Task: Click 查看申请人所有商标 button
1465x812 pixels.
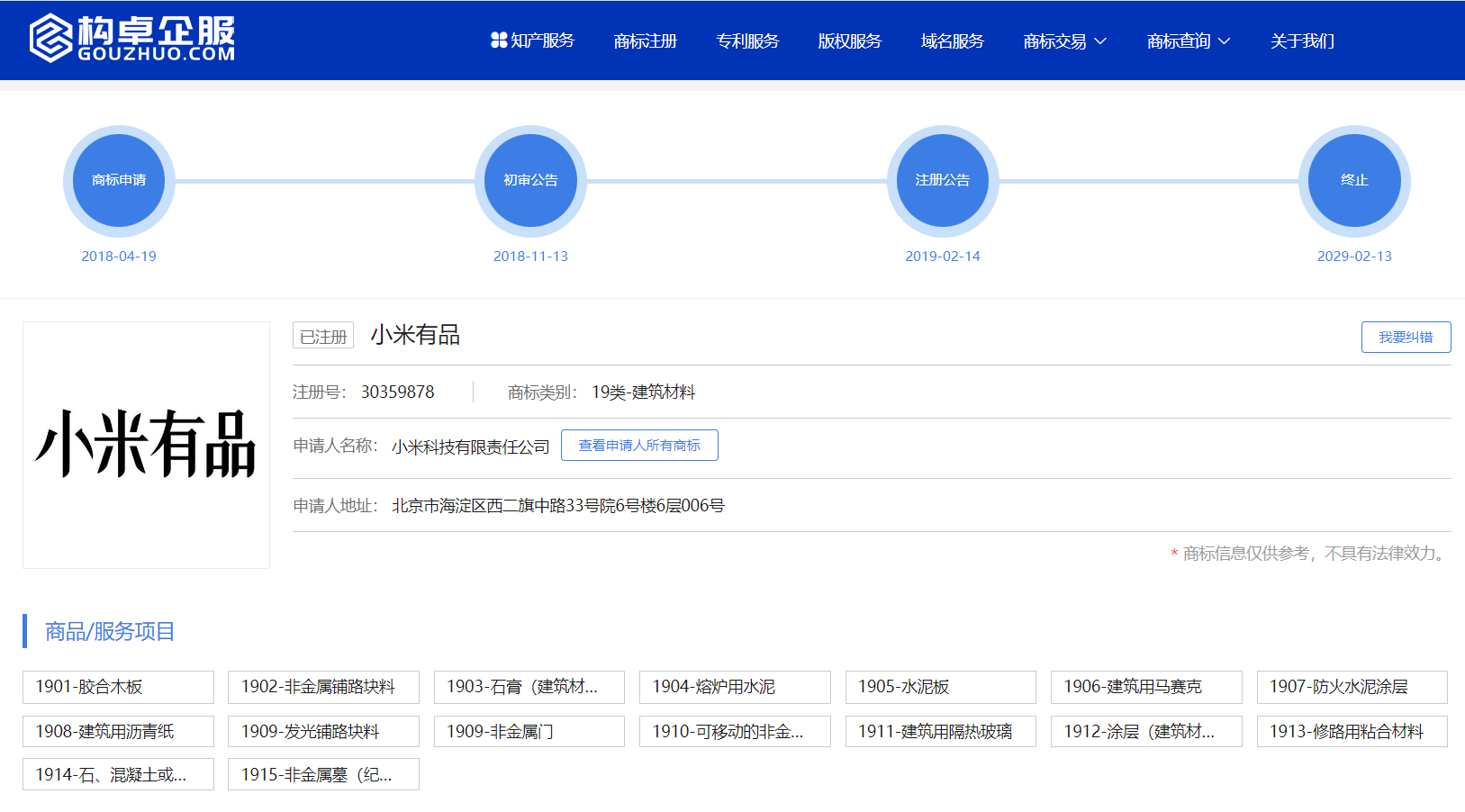Action: coord(639,445)
